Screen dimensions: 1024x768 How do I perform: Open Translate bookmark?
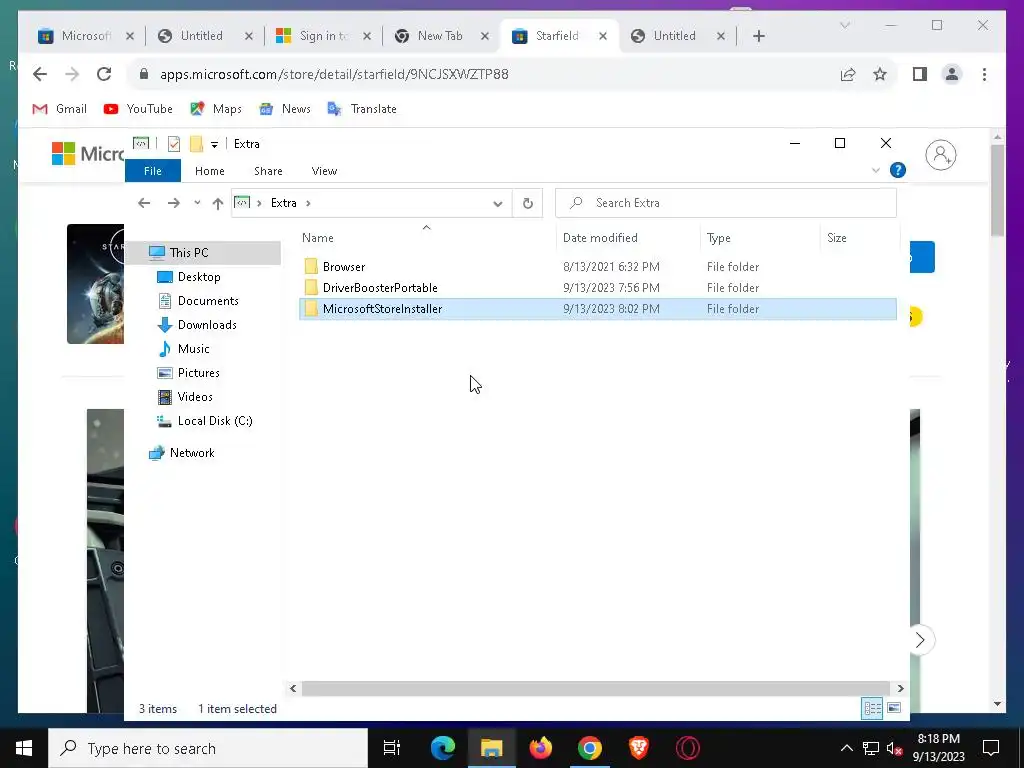(362, 109)
